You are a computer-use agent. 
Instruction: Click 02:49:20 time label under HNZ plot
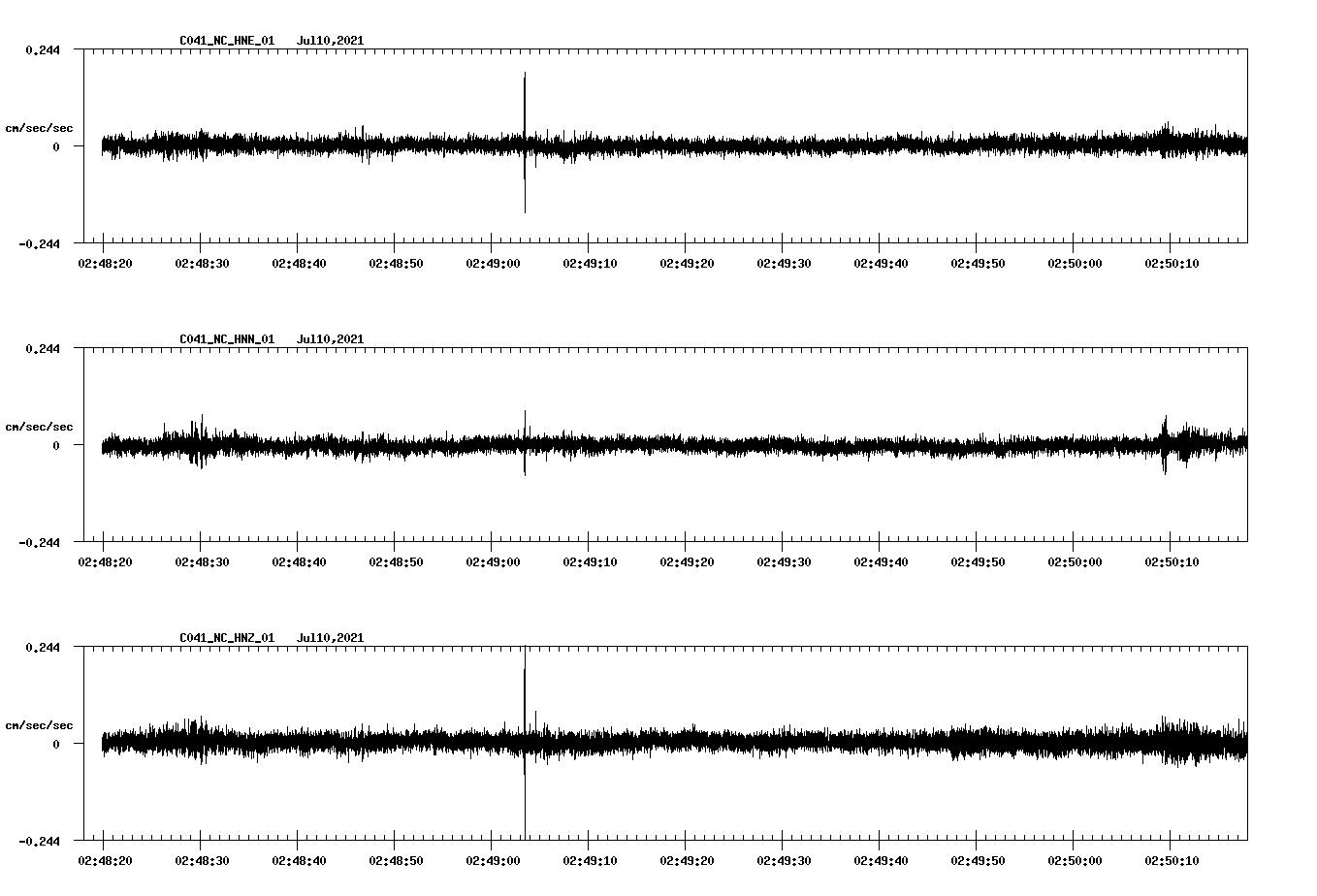pyautogui.click(x=687, y=860)
